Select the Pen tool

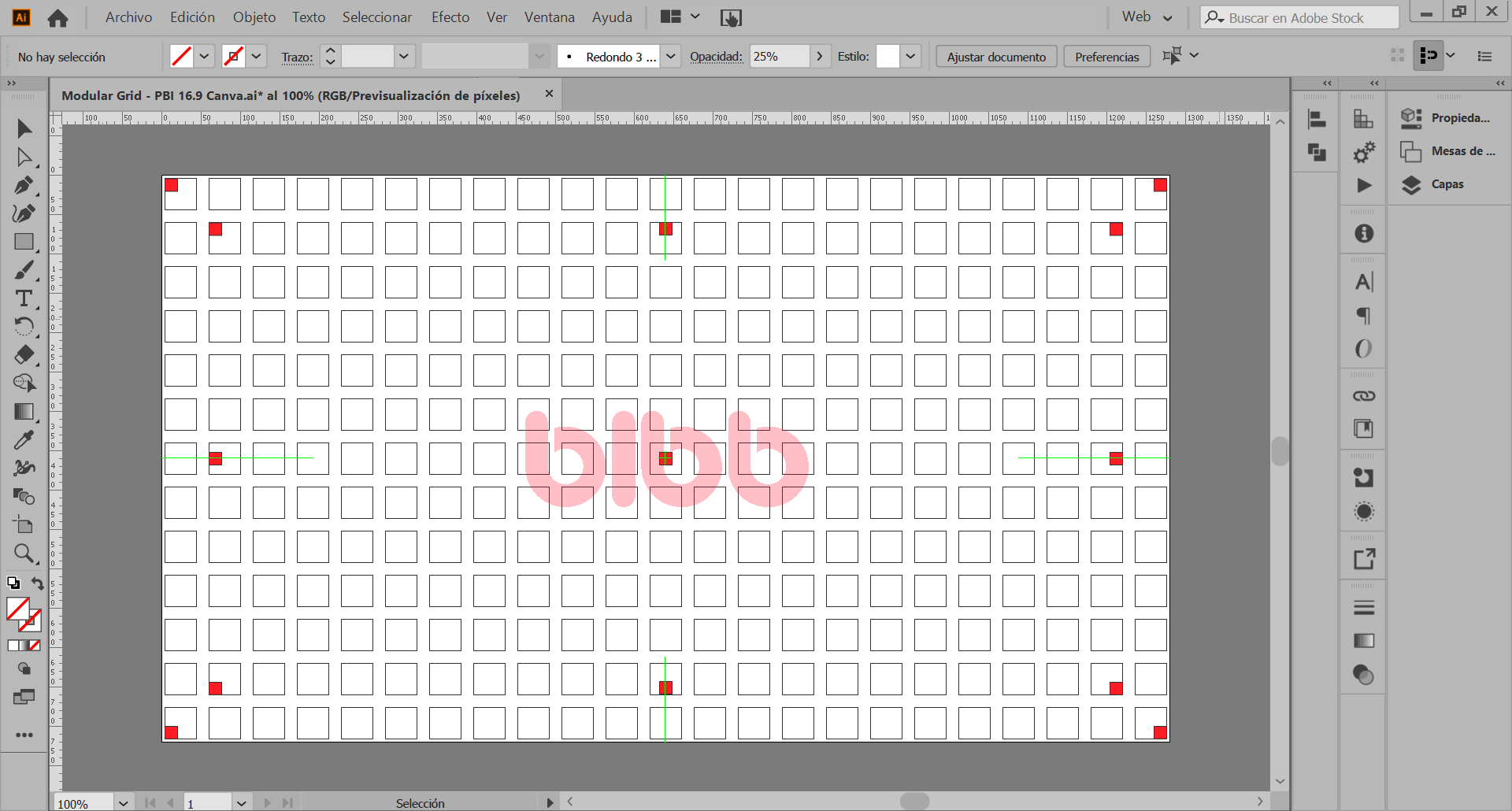pyautogui.click(x=24, y=185)
